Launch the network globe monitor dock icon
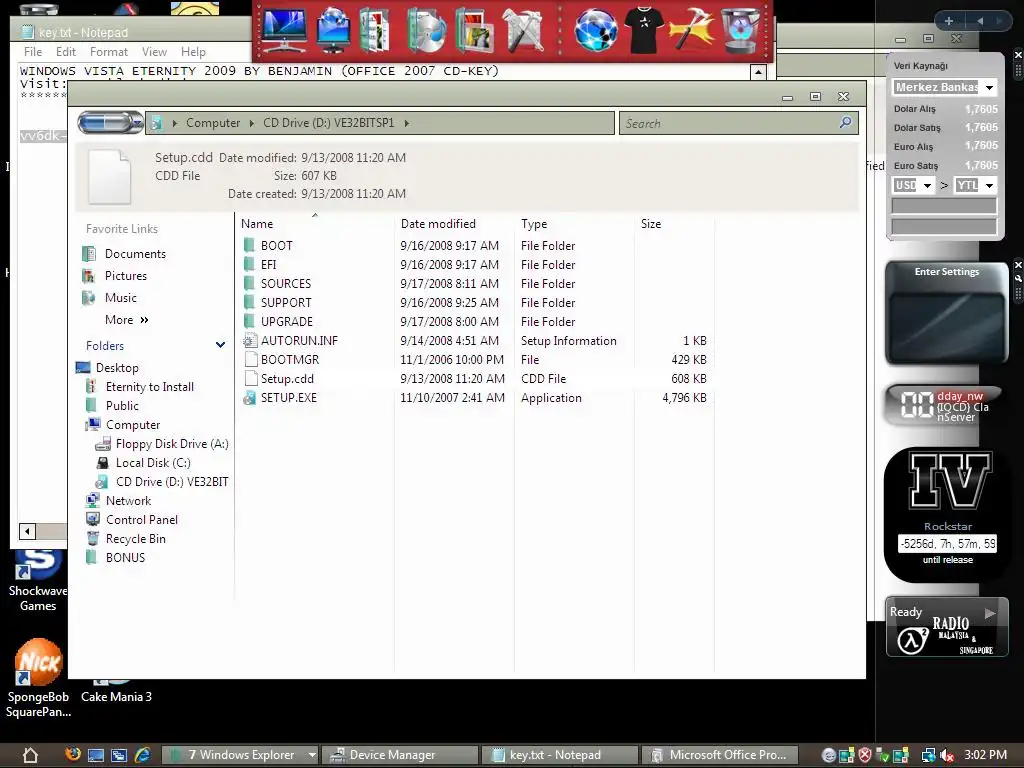Screen dimensions: 1024x768 point(334,30)
